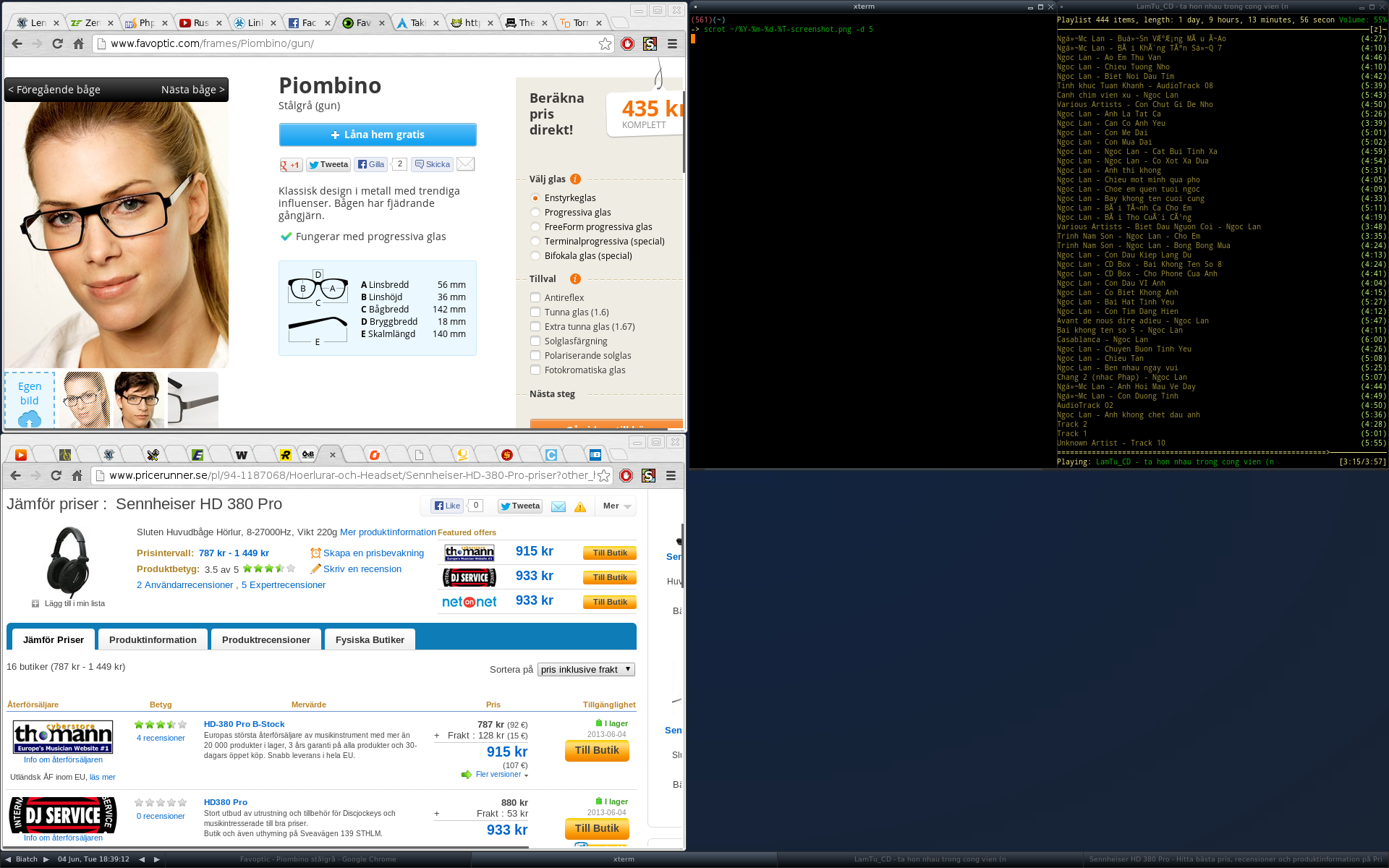Switch to the Php tab
The height and width of the screenshot is (868, 1389).
[x=146, y=22]
